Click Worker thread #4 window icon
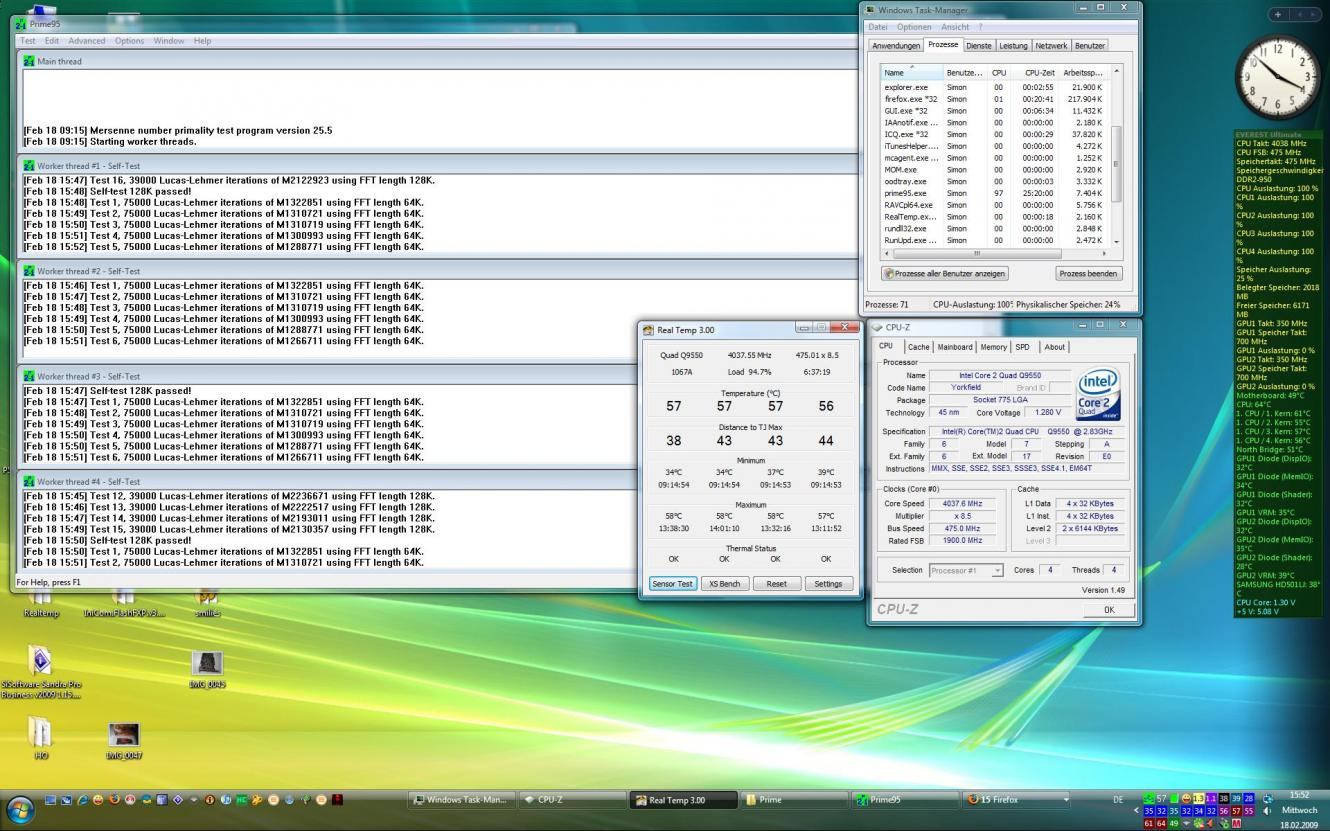This screenshot has height=831, width=1330. [x=30, y=481]
